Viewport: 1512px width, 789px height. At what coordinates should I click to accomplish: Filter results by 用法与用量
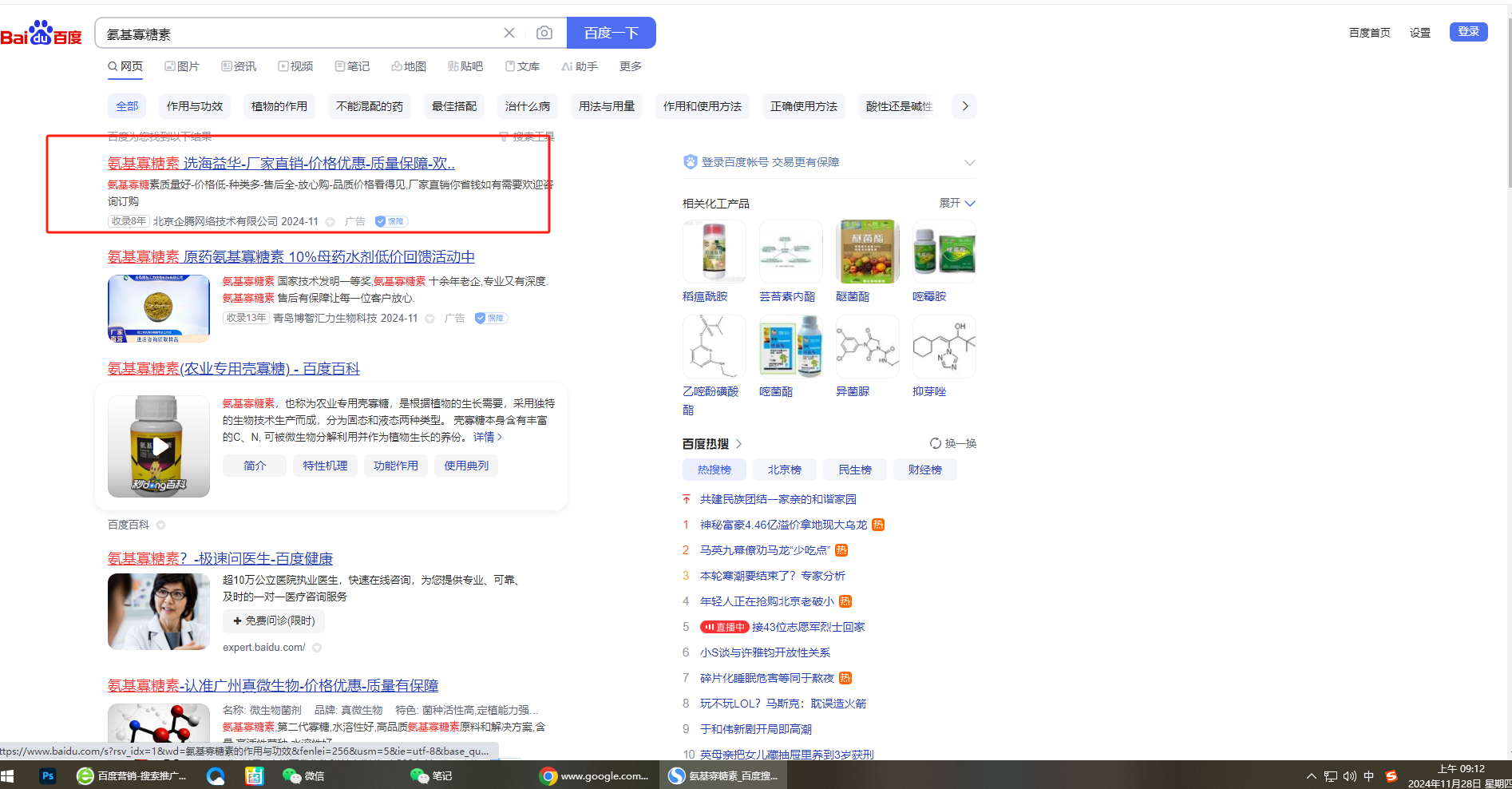point(607,106)
